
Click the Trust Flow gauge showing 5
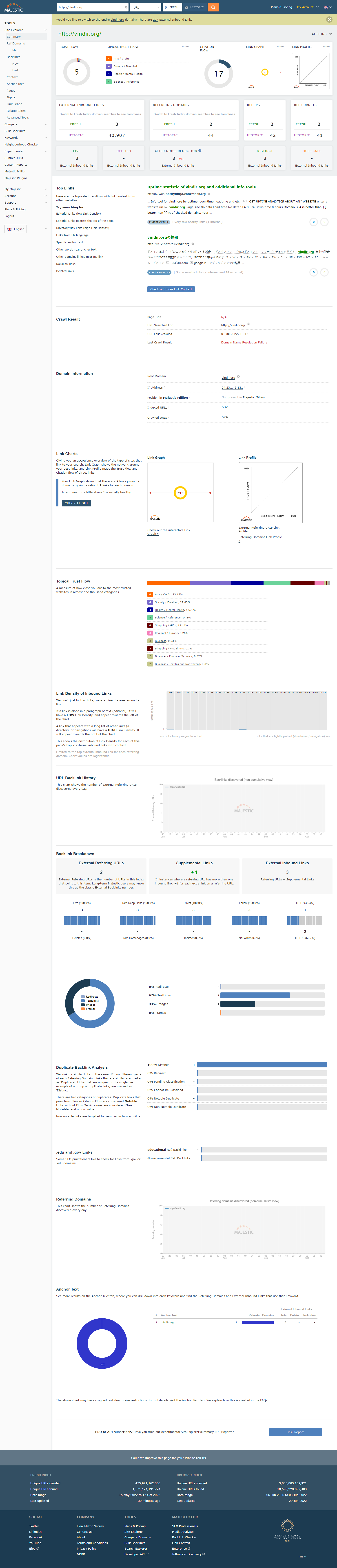coord(77,72)
